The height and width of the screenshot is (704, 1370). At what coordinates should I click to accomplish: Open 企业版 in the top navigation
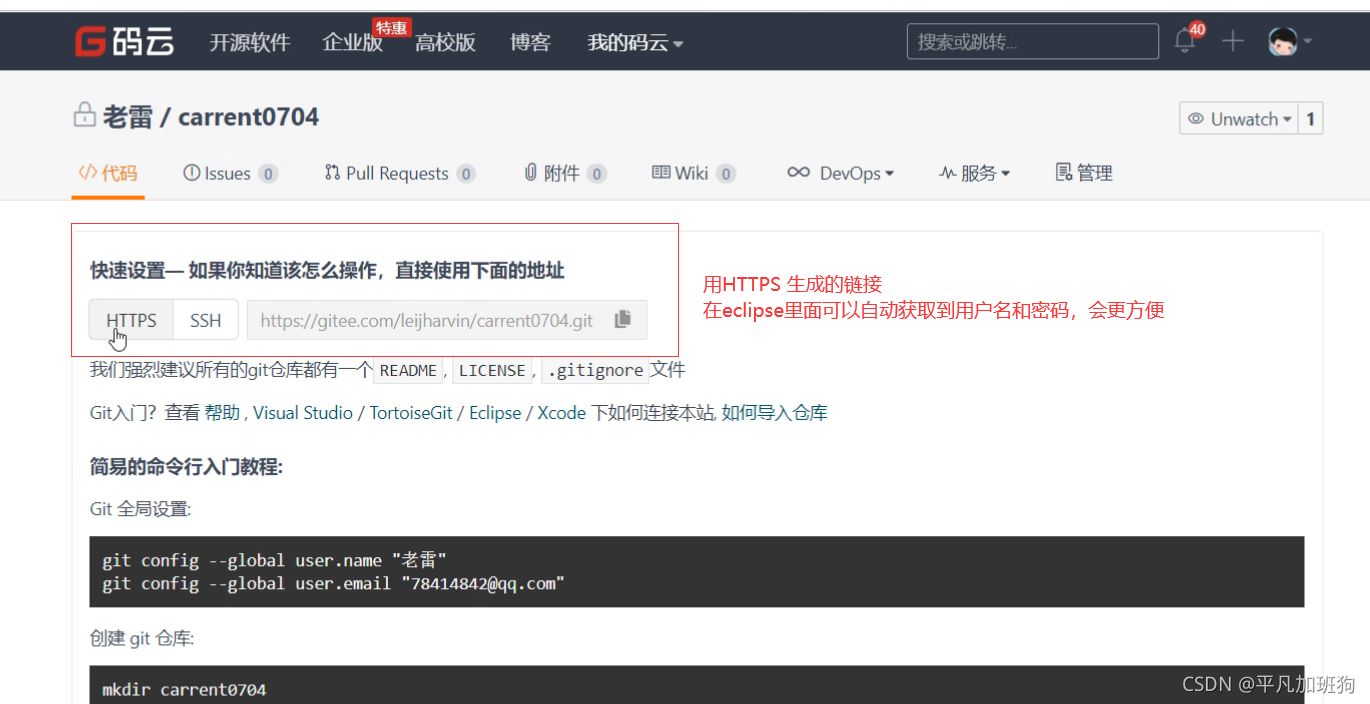tap(353, 42)
